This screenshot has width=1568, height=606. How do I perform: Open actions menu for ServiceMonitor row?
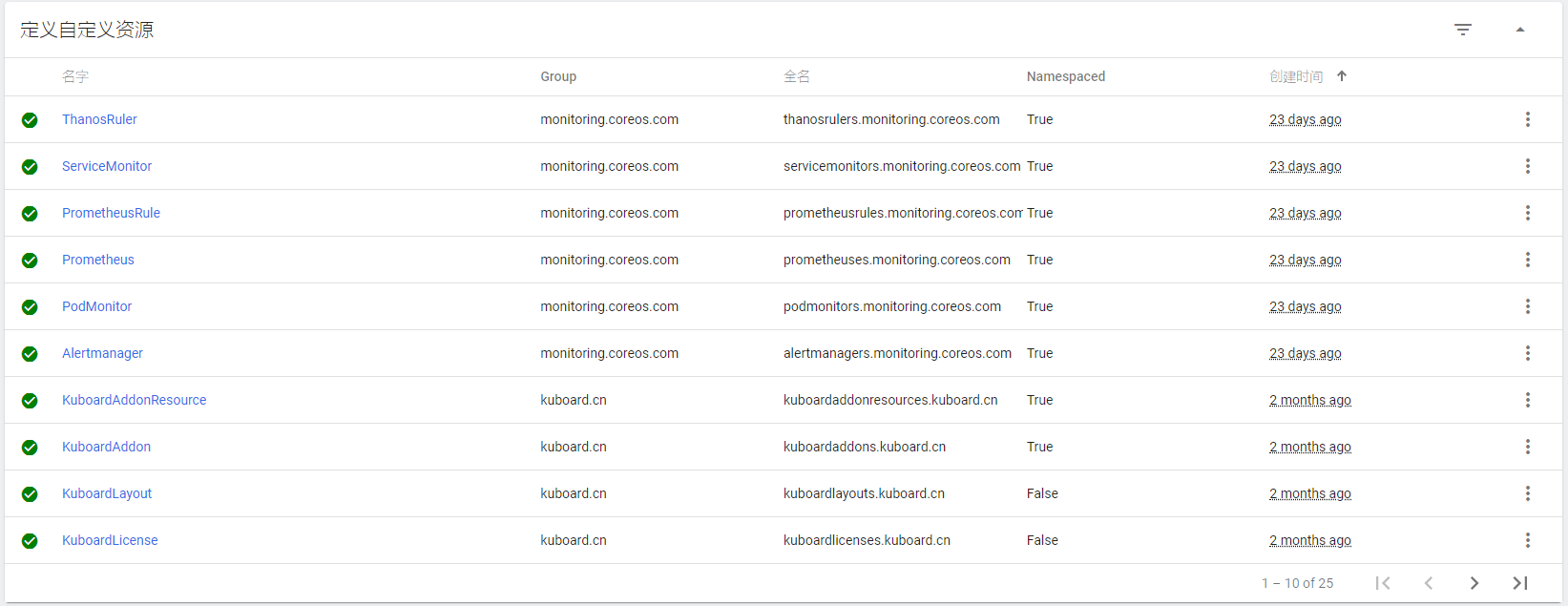click(x=1528, y=166)
